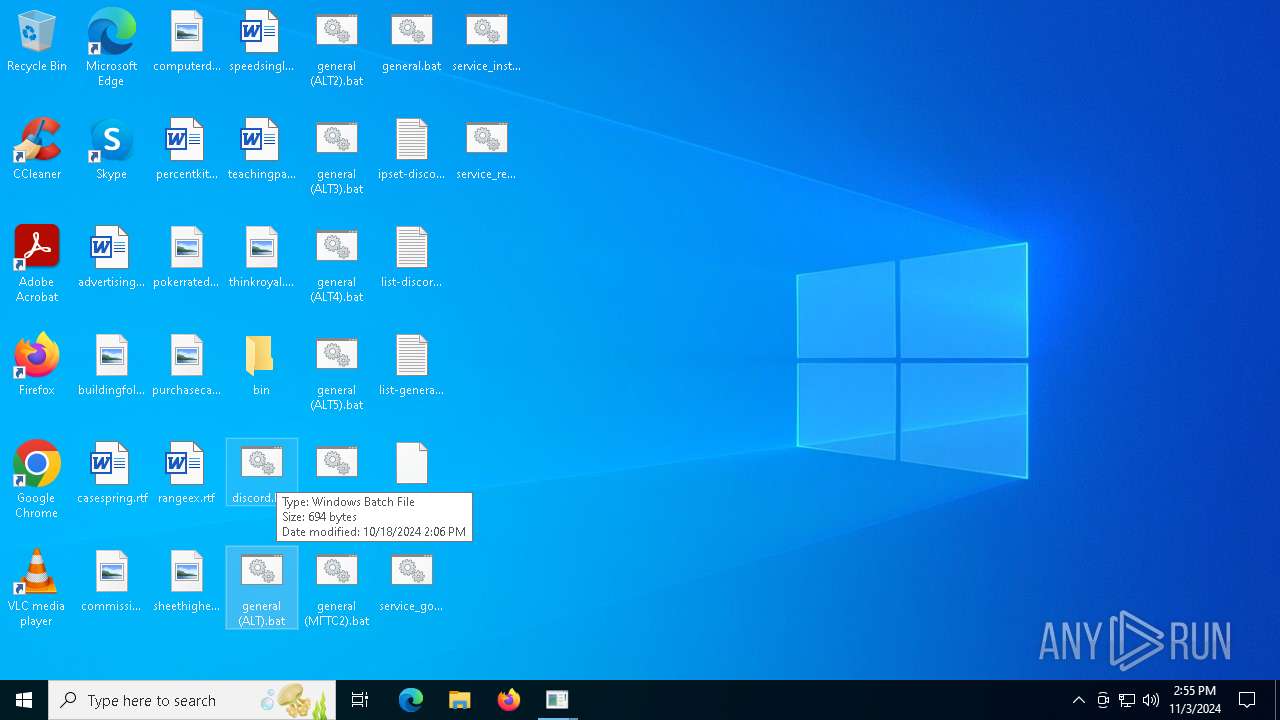Screen dimensions: 1280x720
Task: Select the service_re... batch file
Action: (x=486, y=149)
